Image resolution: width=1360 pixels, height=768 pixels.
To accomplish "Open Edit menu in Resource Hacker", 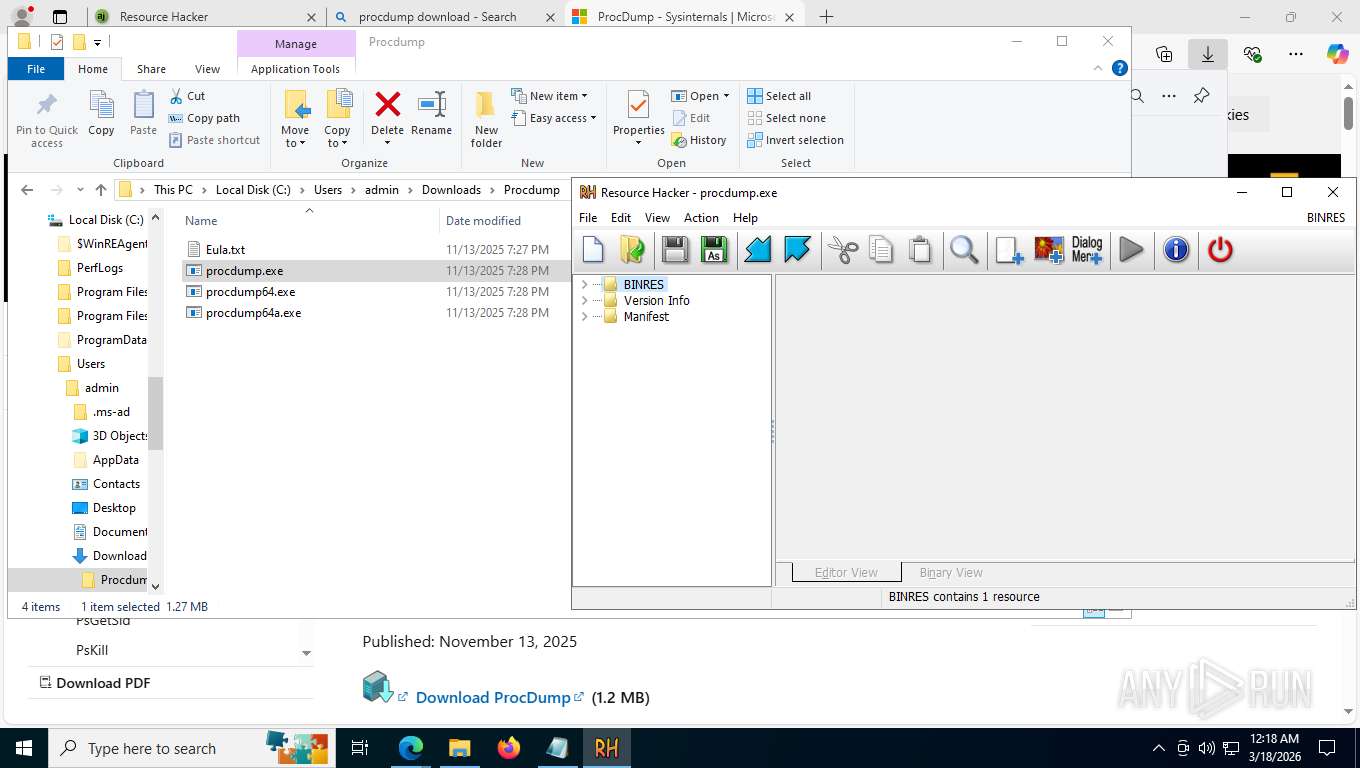I will [x=621, y=218].
